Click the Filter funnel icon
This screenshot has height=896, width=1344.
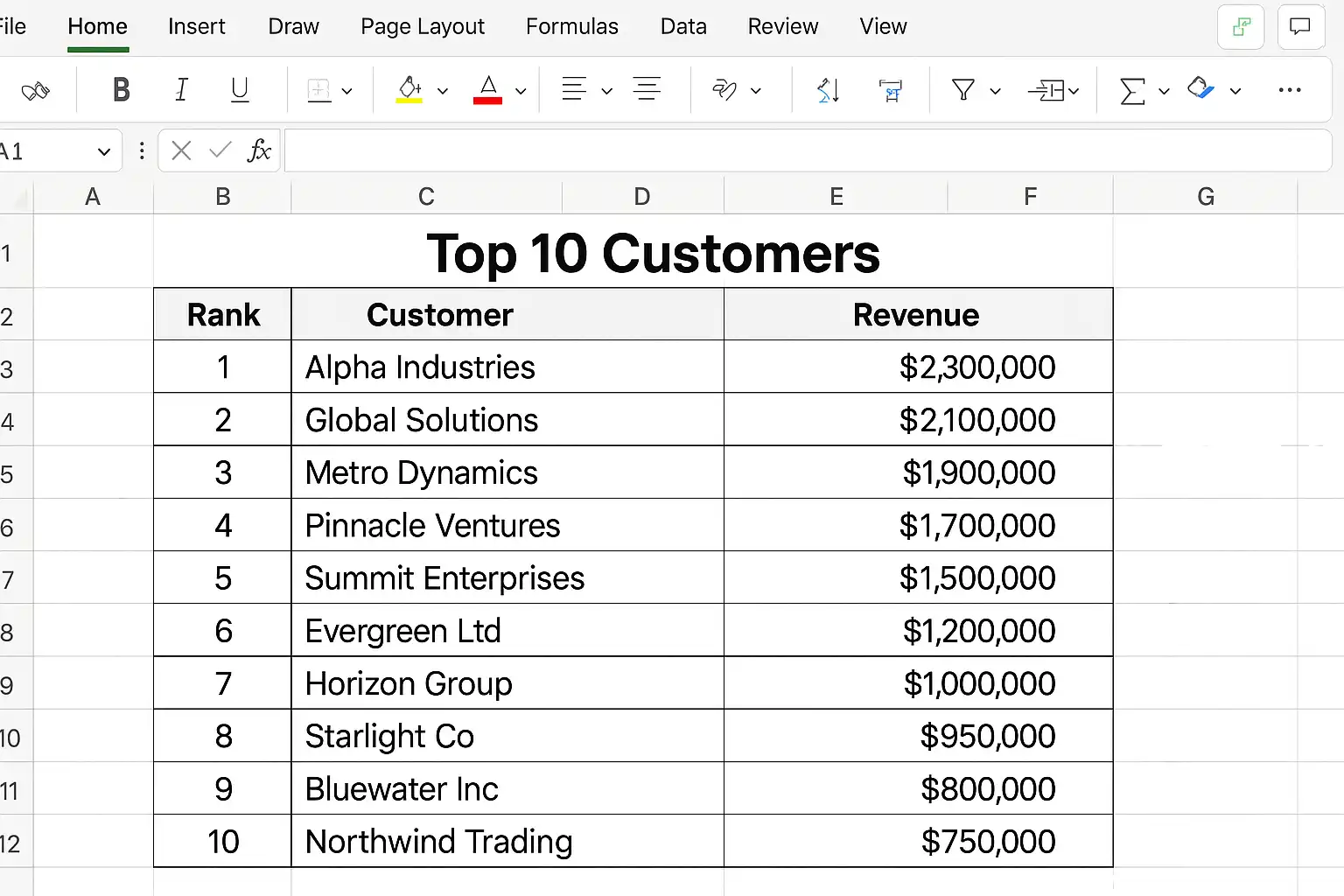click(x=963, y=90)
